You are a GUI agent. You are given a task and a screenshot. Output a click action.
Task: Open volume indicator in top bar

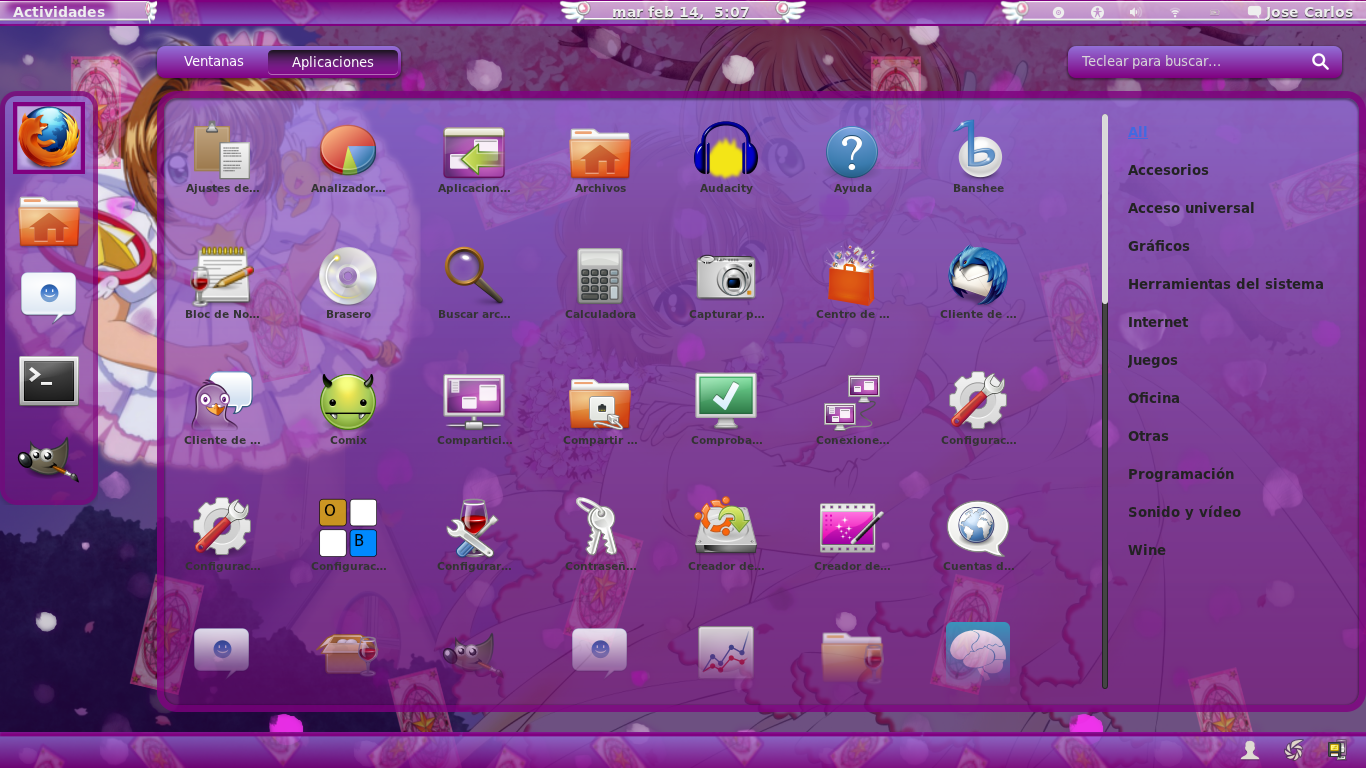[1135, 12]
